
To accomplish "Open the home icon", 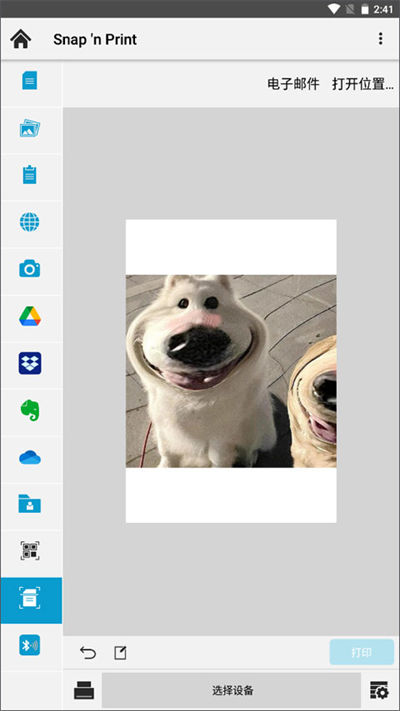I will [21, 39].
